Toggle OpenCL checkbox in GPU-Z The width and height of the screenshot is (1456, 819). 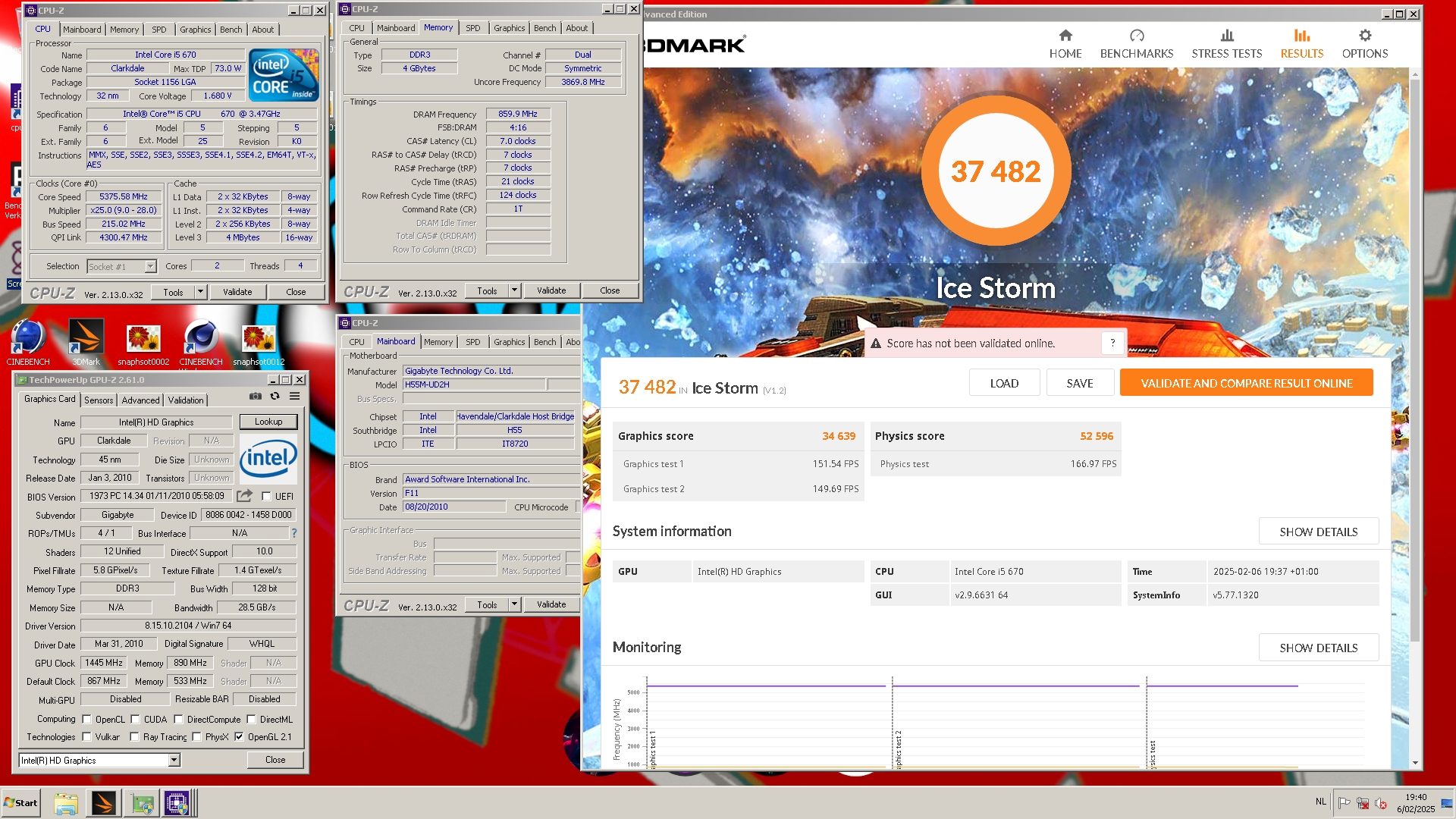pyautogui.click(x=86, y=719)
